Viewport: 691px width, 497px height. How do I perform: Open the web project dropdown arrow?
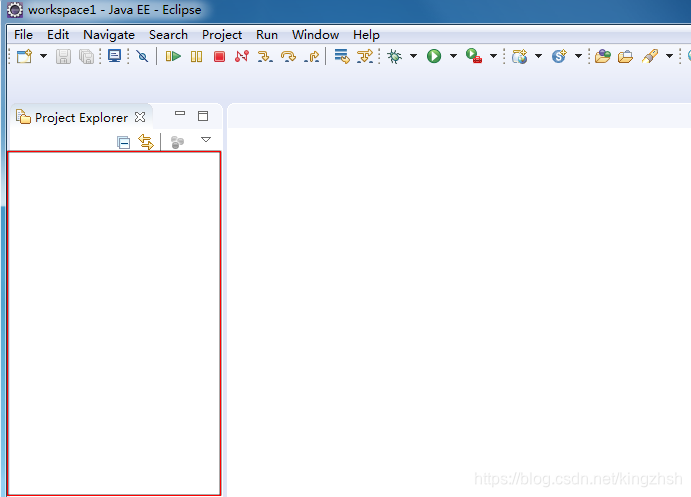coord(539,56)
